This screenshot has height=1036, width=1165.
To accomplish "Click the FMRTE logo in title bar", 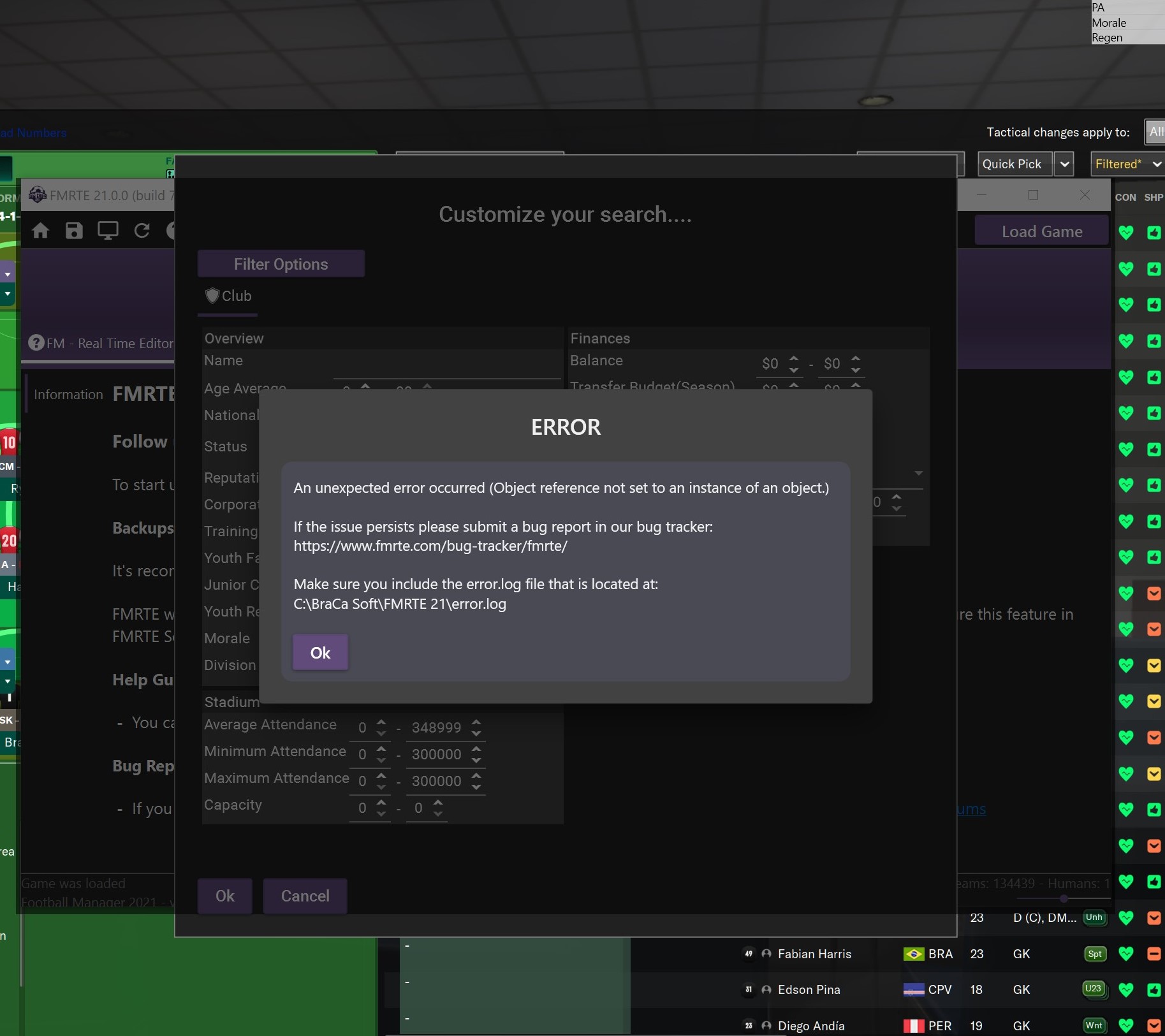I will point(38,195).
